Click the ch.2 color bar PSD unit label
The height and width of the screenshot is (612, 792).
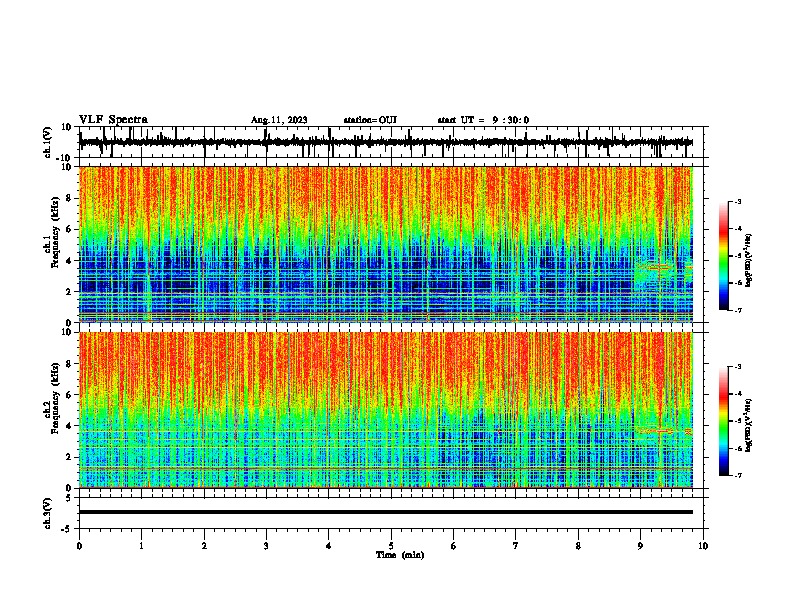coord(748,425)
